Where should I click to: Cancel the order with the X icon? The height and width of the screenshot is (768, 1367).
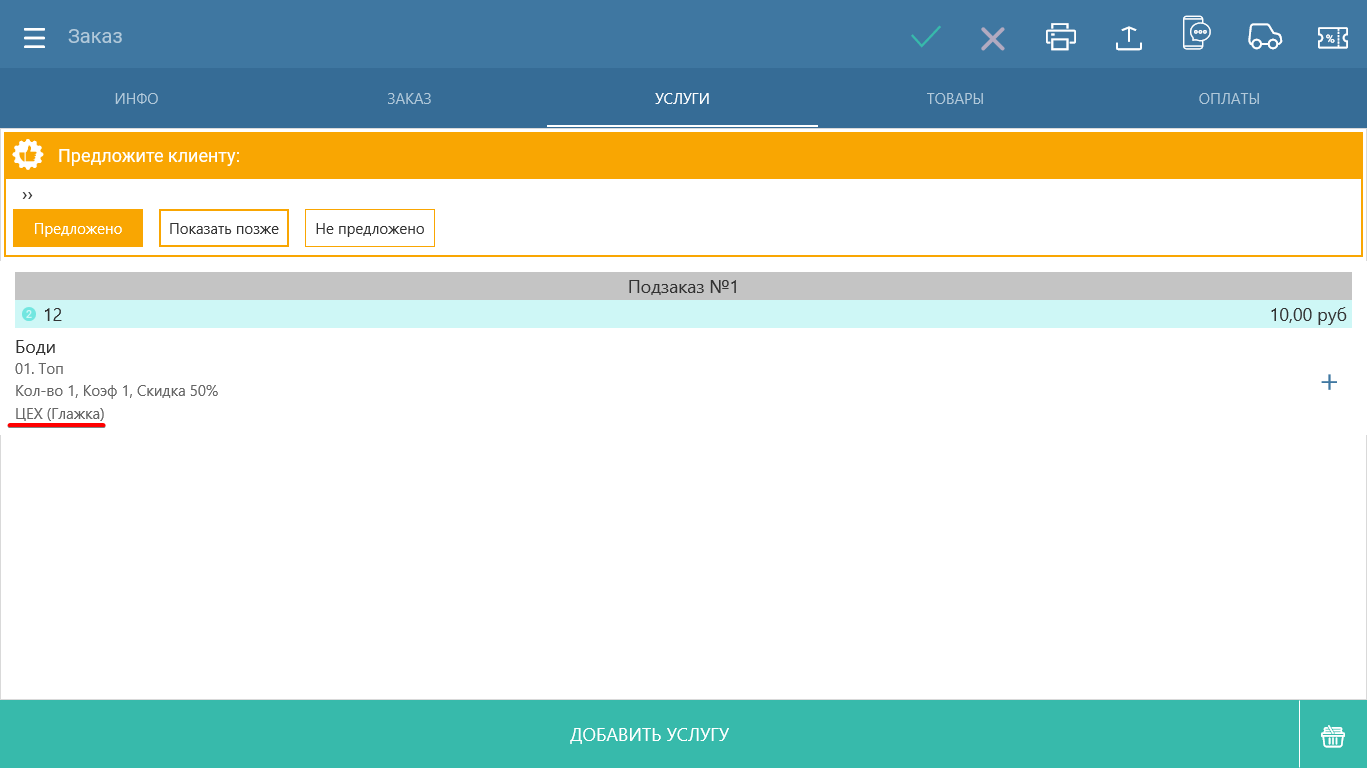(x=992, y=38)
